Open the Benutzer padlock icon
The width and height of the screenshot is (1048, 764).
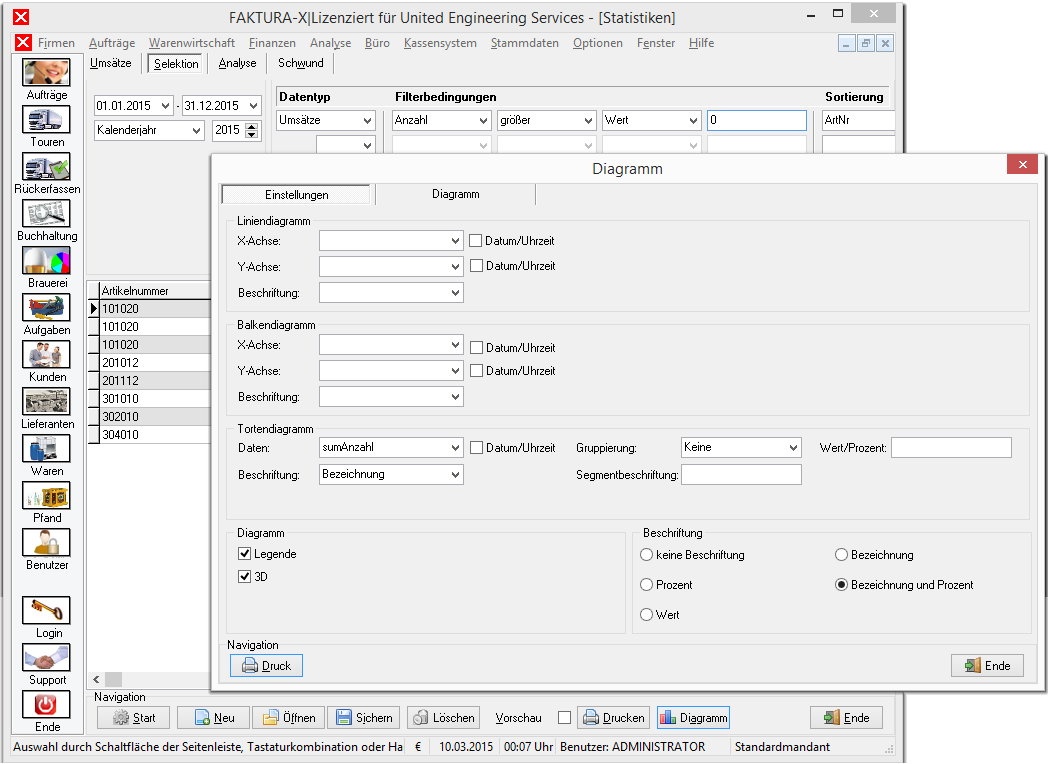(x=46, y=542)
